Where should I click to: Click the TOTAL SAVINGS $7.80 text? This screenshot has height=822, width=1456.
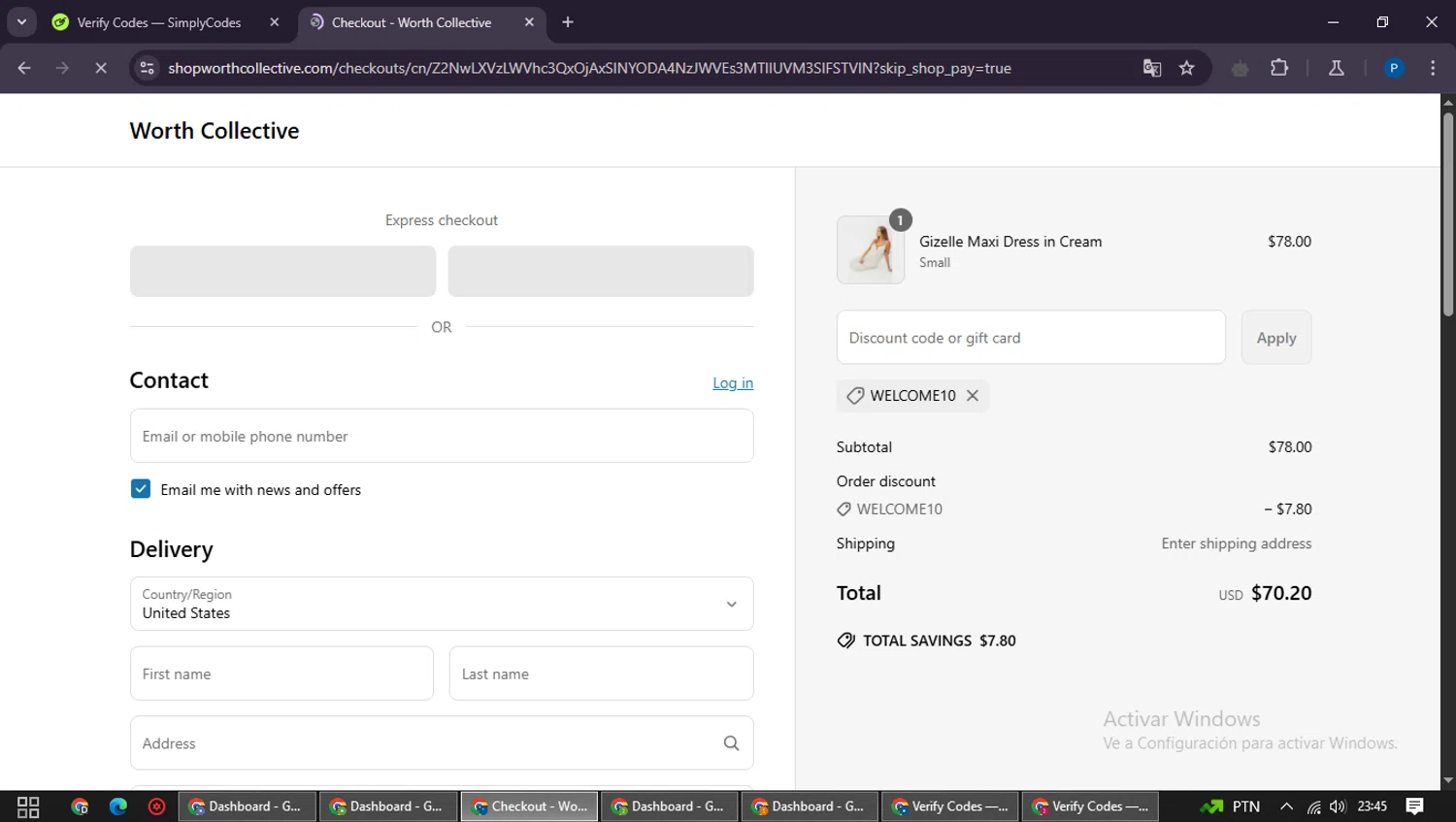pyautogui.click(x=940, y=641)
